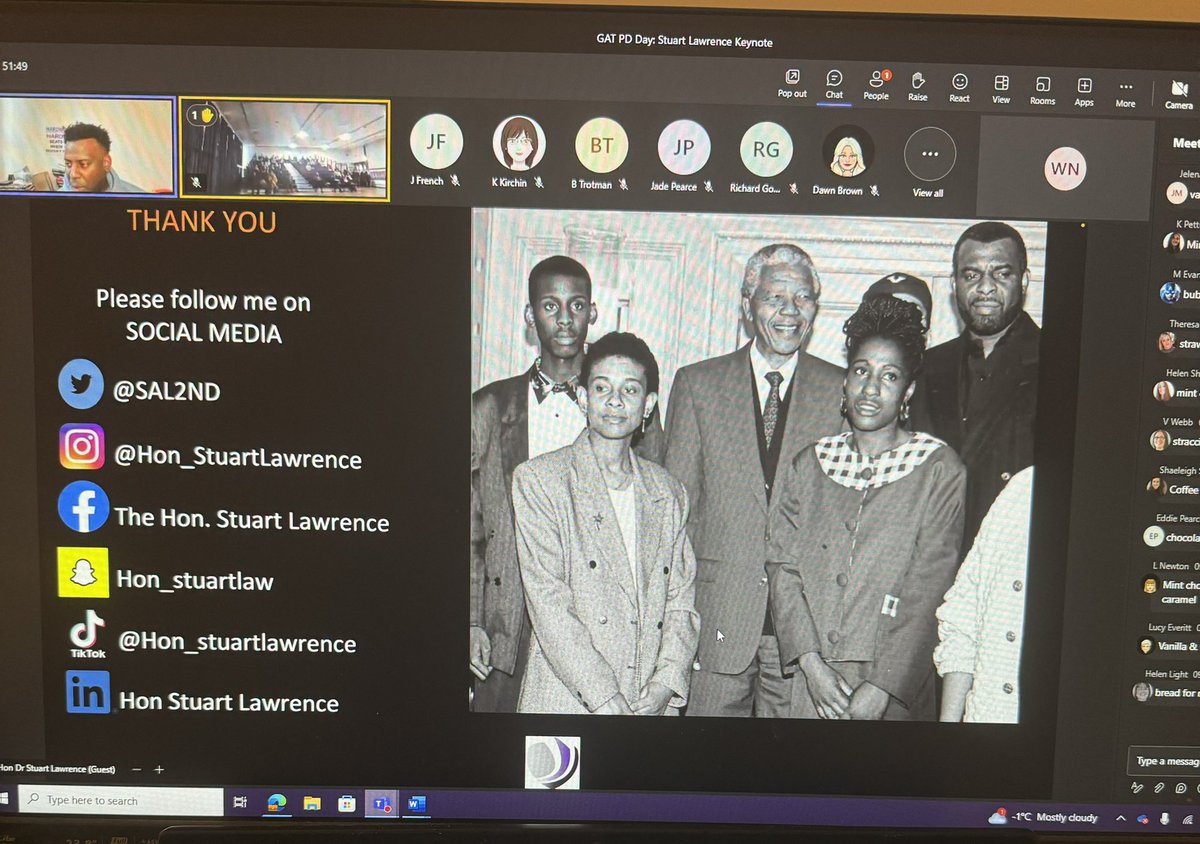Open the Loop components icon
The width and height of the screenshot is (1200, 844).
[1182, 789]
